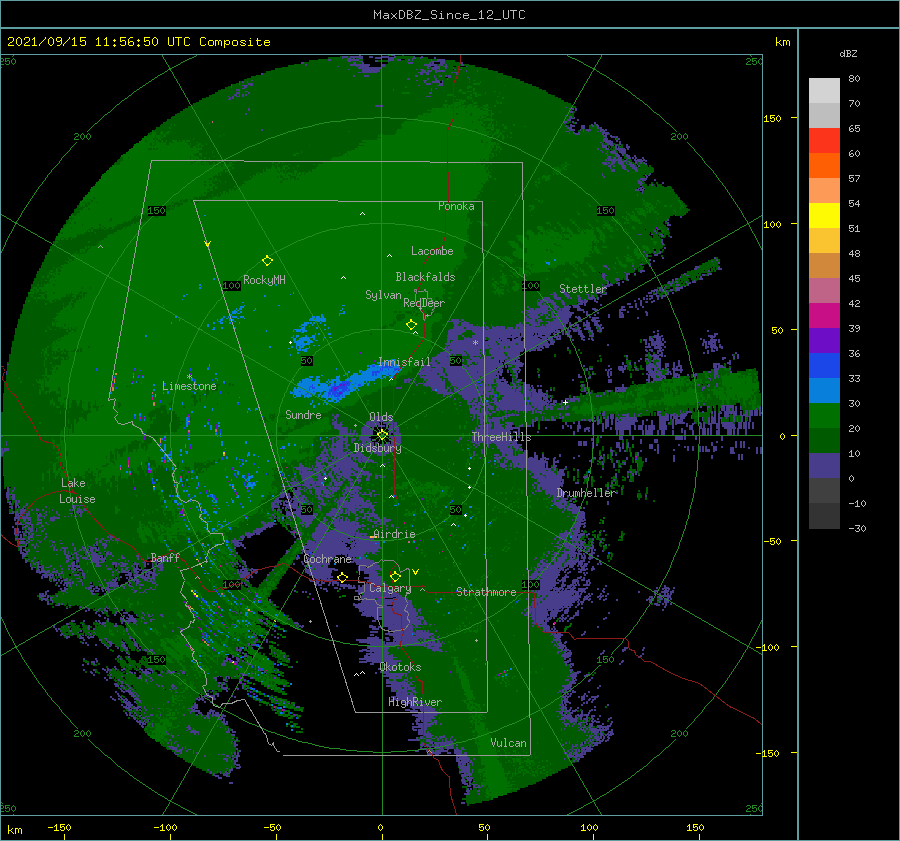Click the dBZ legend heading
The image size is (900, 841).
click(x=848, y=54)
